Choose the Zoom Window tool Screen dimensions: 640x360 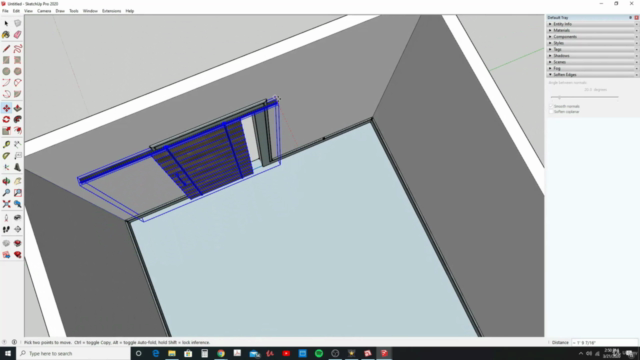point(18,193)
